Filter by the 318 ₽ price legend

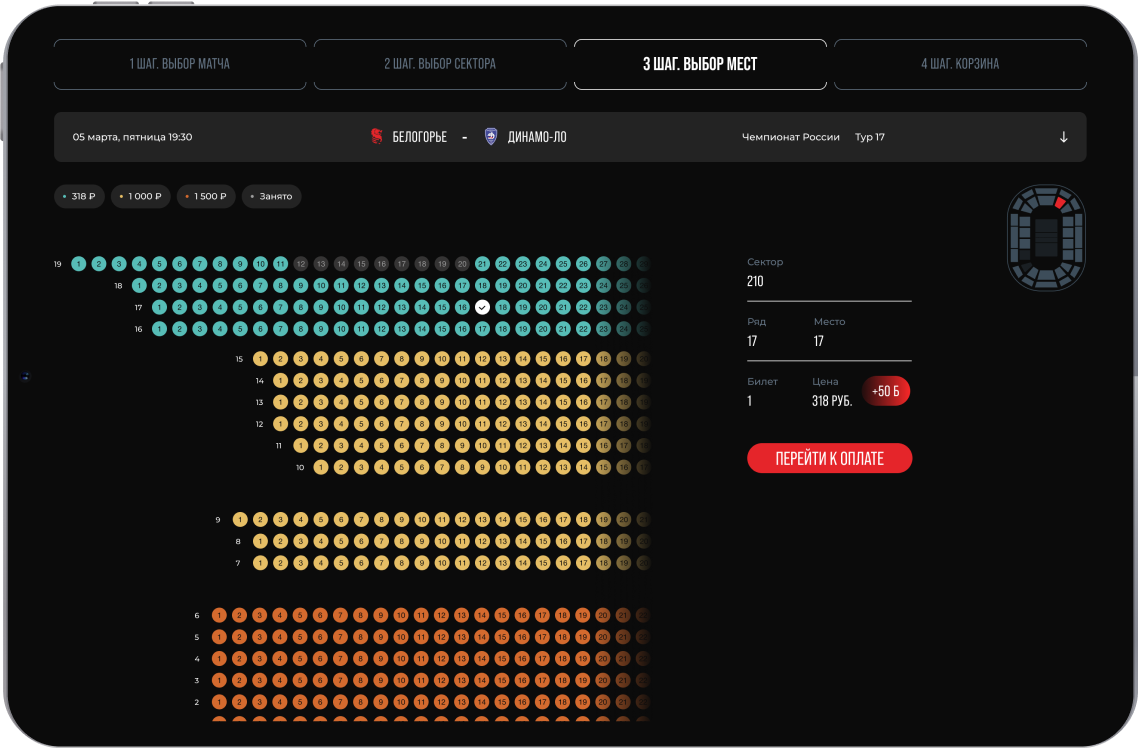(79, 196)
